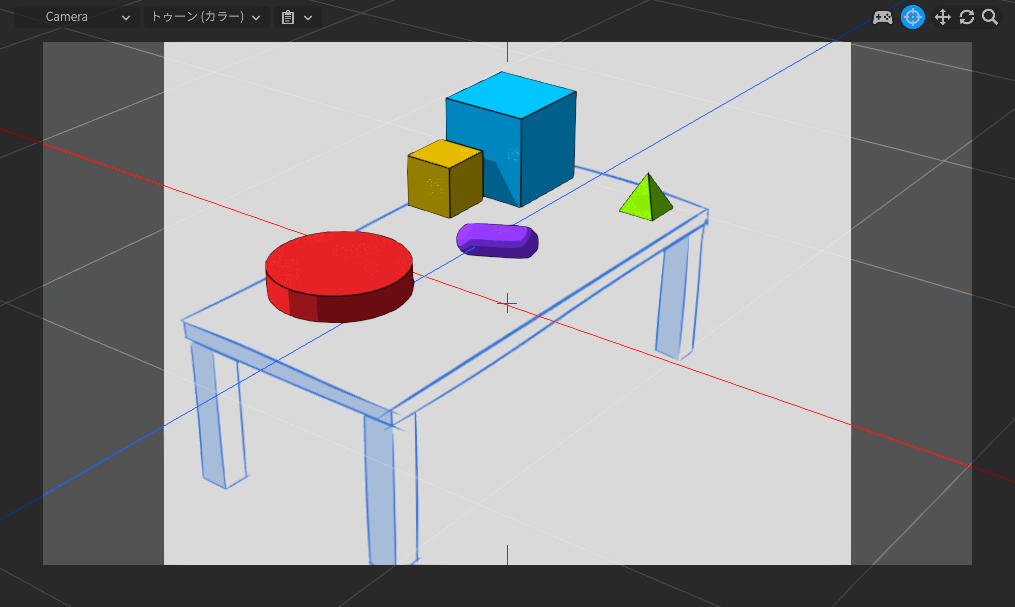Click the crosshair at the viewport center
This screenshot has height=607, width=1015.
pyautogui.click(x=507, y=303)
